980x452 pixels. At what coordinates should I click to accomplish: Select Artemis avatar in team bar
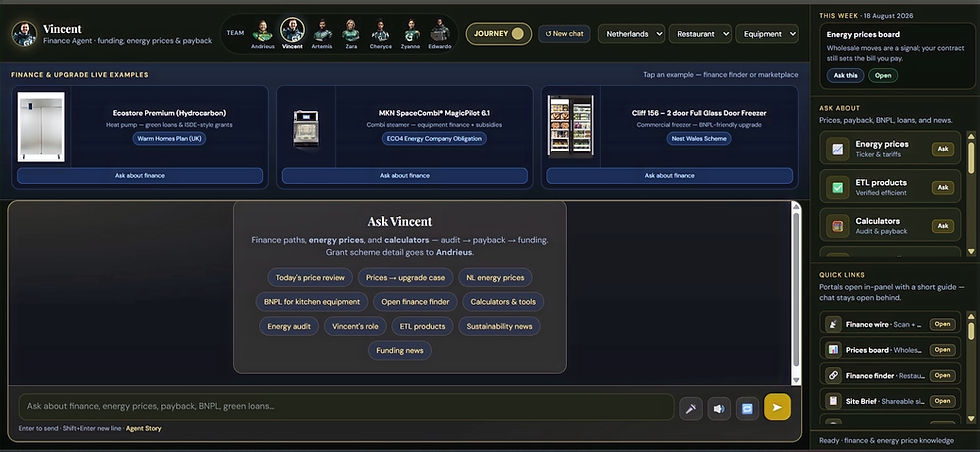coord(322,30)
